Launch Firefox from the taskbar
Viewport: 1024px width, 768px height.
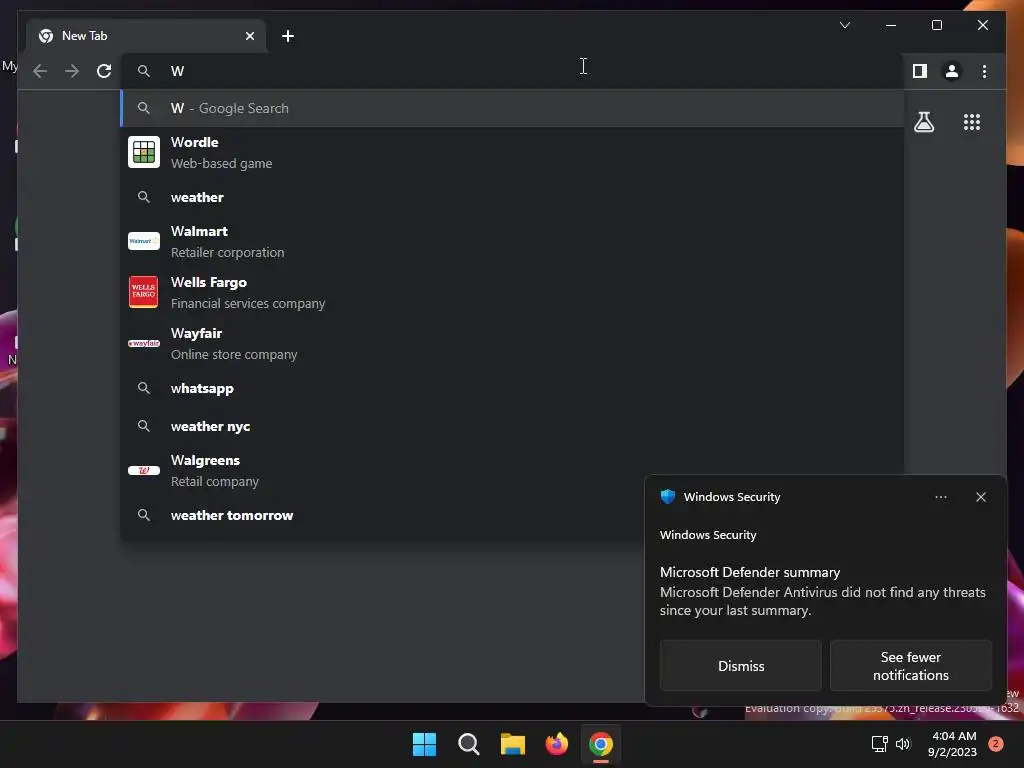(x=556, y=744)
